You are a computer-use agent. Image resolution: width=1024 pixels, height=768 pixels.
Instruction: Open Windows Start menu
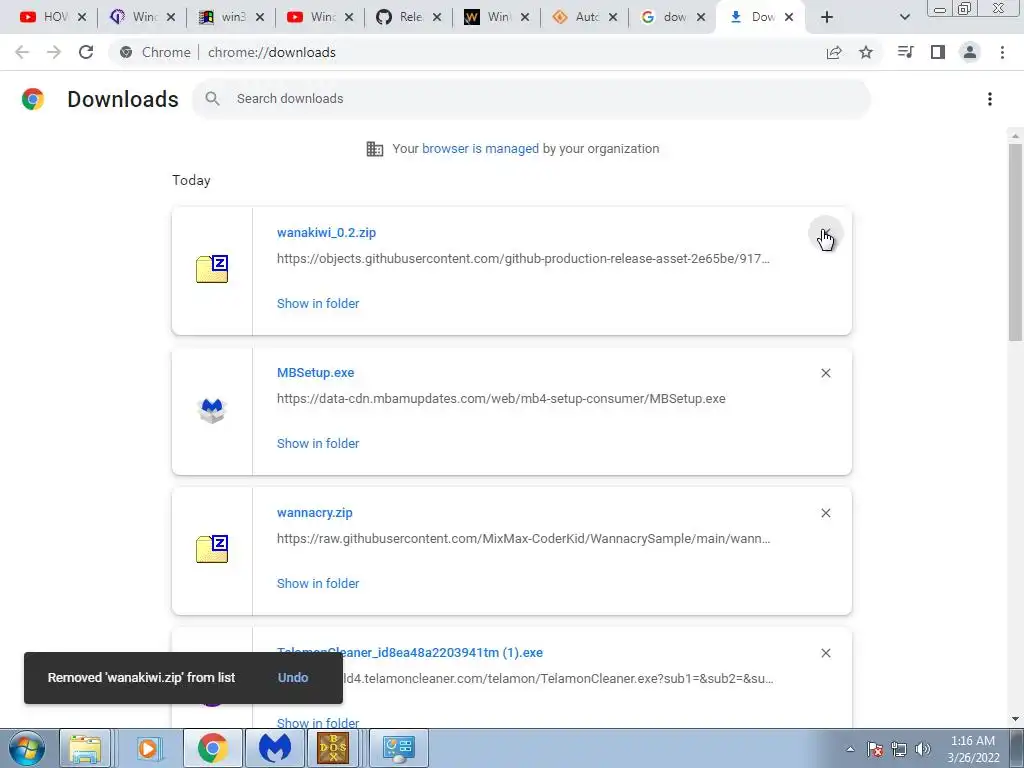27,748
